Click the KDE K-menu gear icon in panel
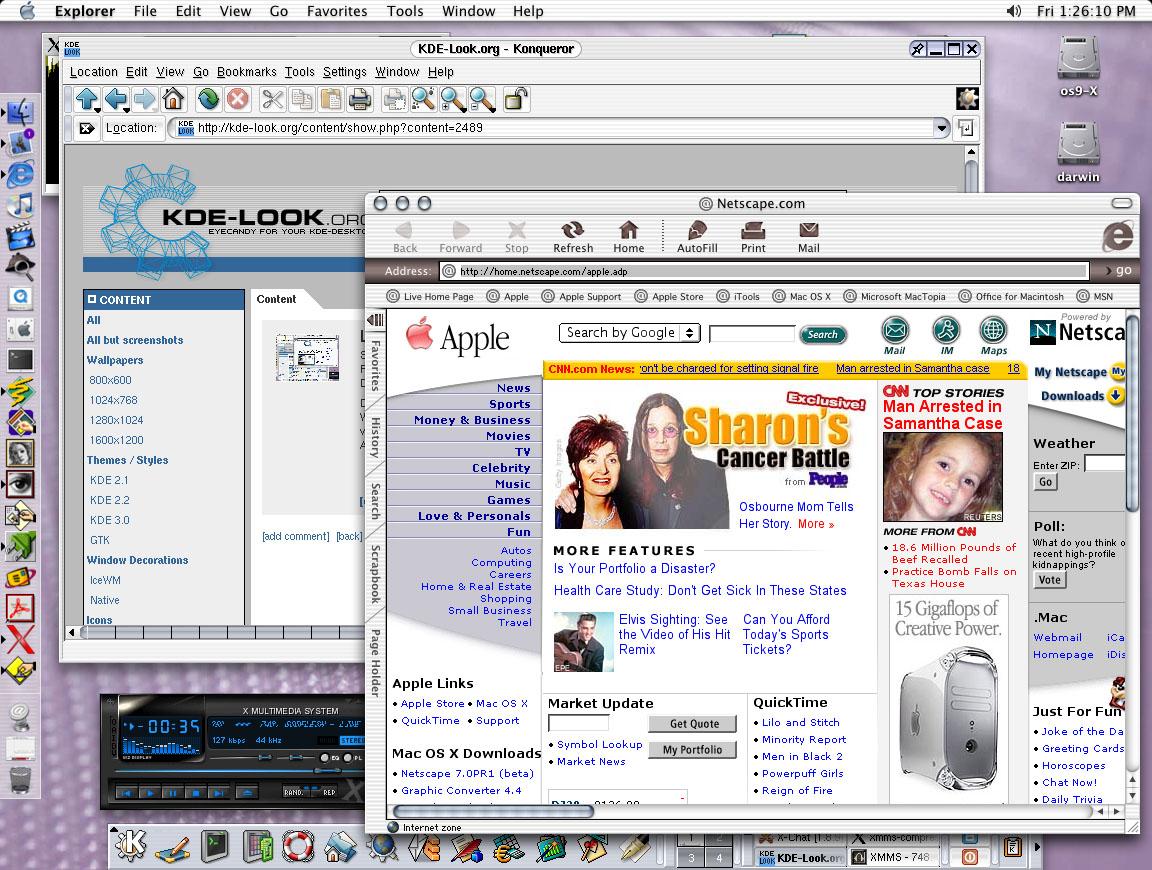Image resolution: width=1152 pixels, height=870 pixels. (x=131, y=846)
